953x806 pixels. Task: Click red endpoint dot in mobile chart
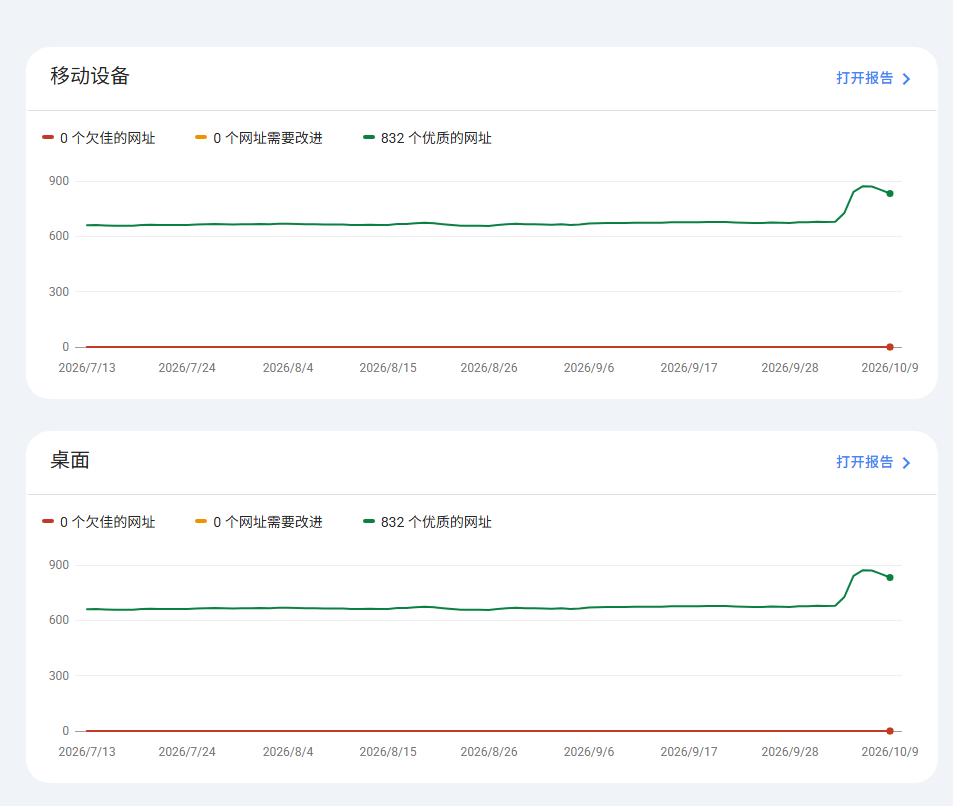tap(890, 347)
